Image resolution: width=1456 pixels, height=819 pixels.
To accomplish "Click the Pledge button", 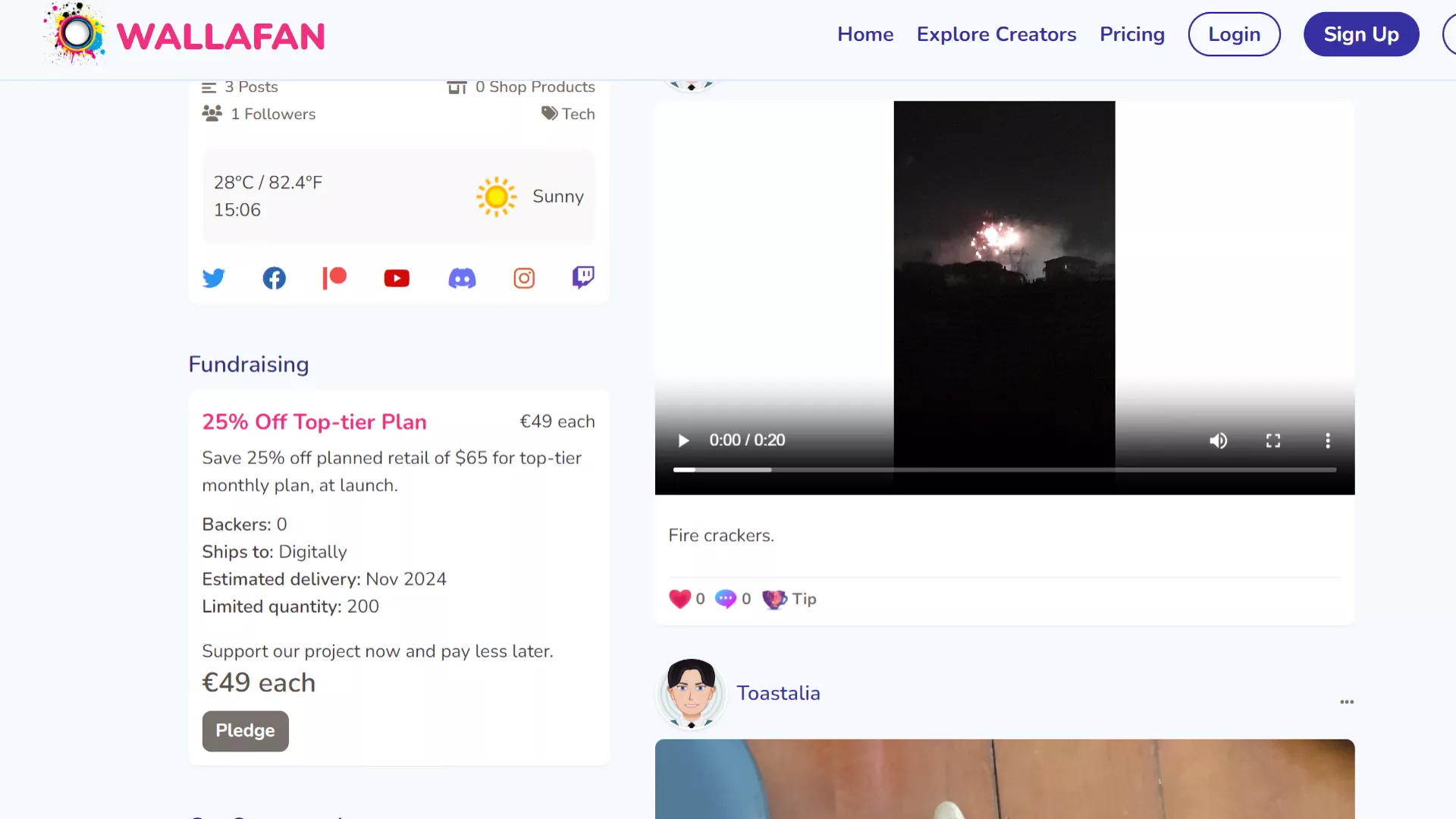I will pos(245,731).
